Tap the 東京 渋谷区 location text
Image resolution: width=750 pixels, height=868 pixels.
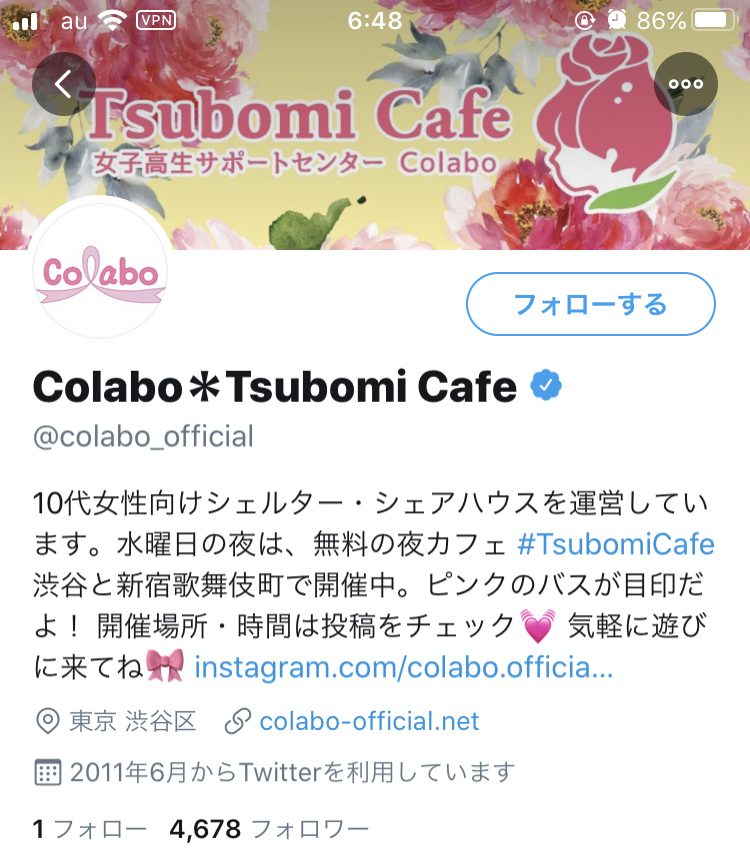click(x=133, y=721)
